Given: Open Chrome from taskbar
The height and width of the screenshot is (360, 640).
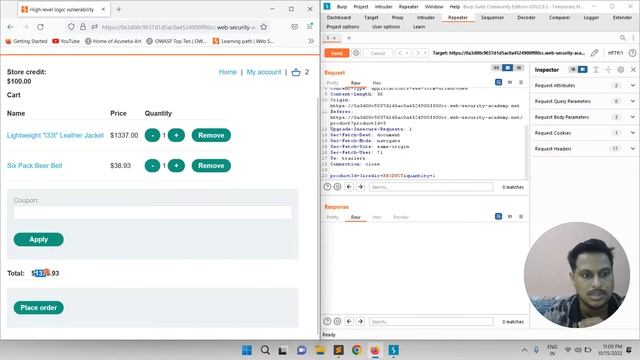Looking at the screenshot, I should 357,350.
